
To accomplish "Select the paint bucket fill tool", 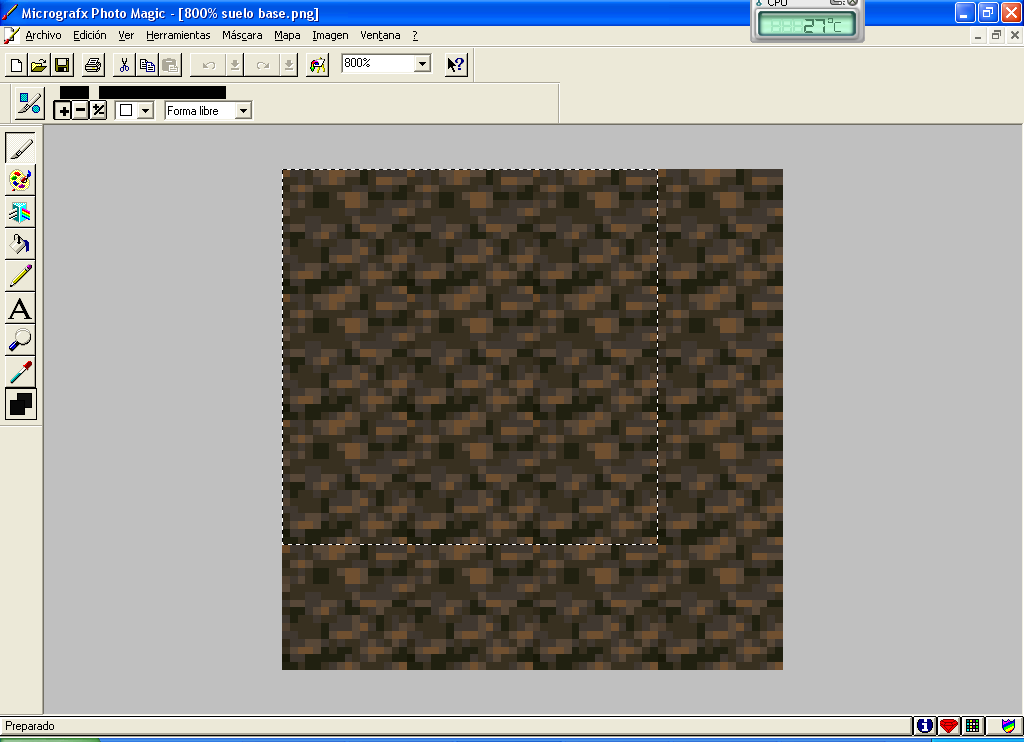I will click(x=21, y=244).
